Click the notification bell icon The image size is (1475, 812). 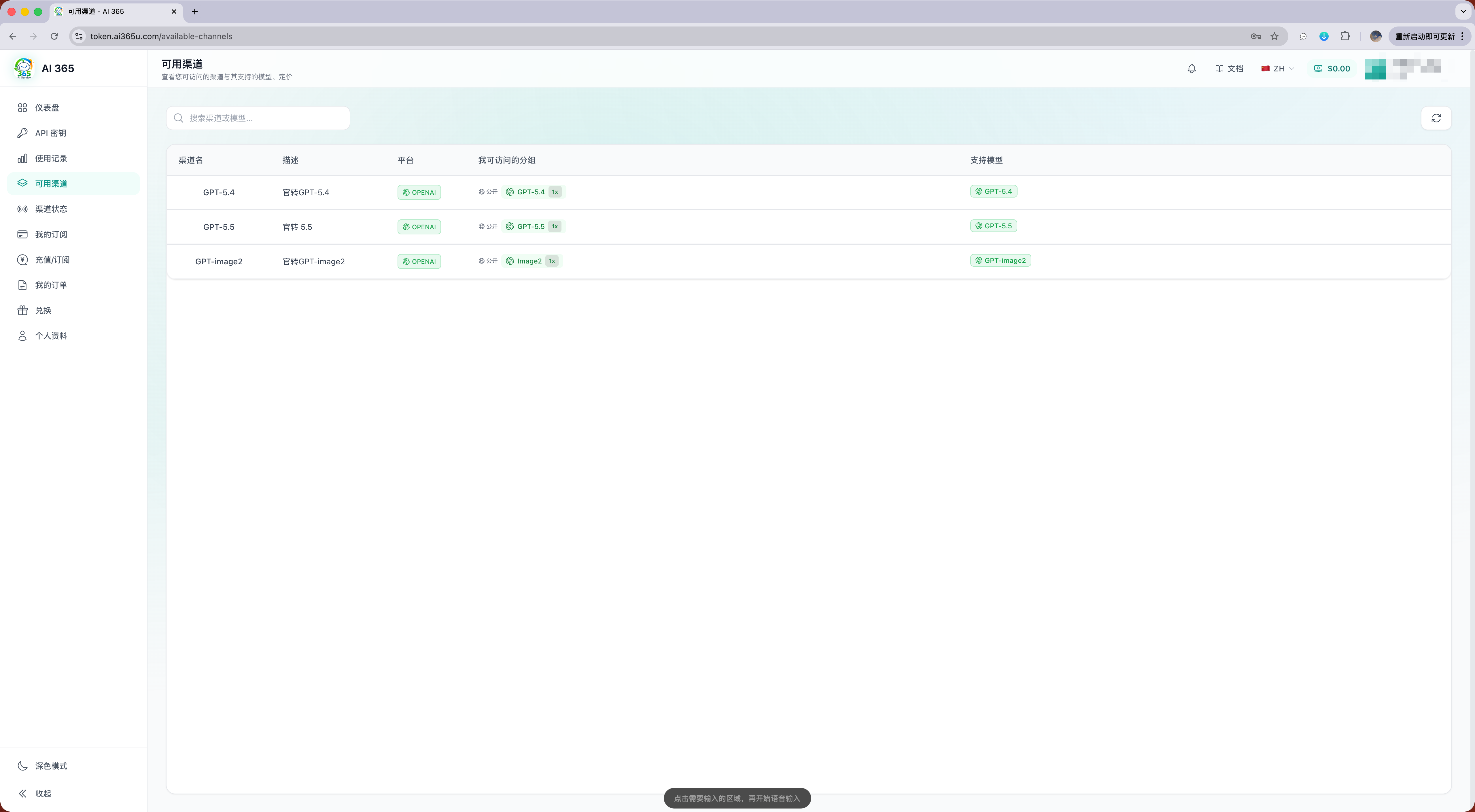pyautogui.click(x=1192, y=68)
